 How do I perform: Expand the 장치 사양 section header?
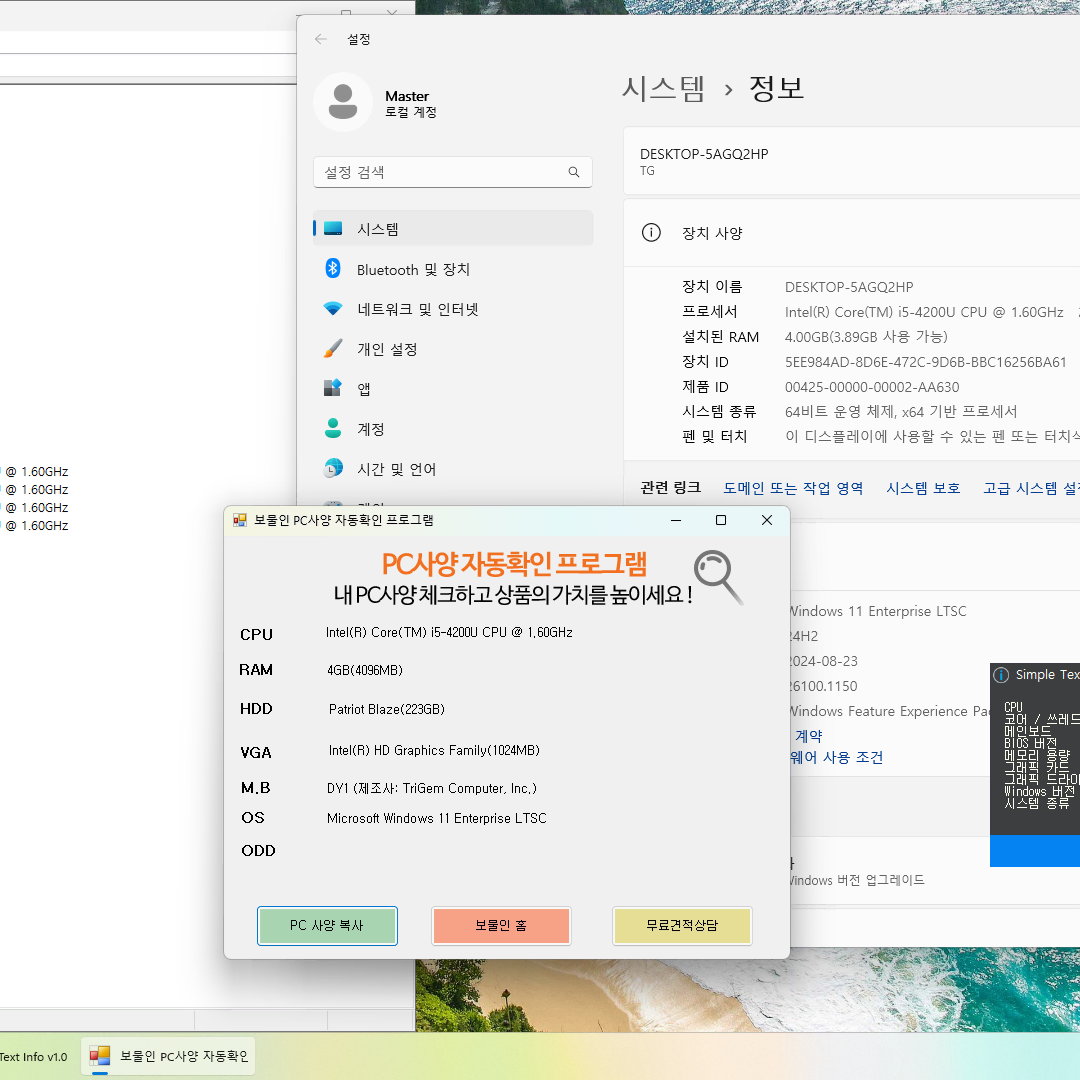point(851,233)
